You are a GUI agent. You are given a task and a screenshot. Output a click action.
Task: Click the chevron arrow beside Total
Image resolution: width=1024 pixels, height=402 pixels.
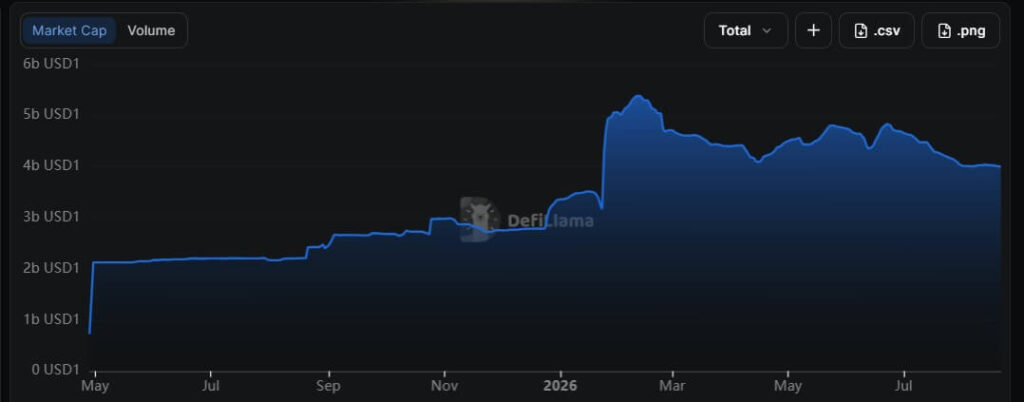[767, 31]
